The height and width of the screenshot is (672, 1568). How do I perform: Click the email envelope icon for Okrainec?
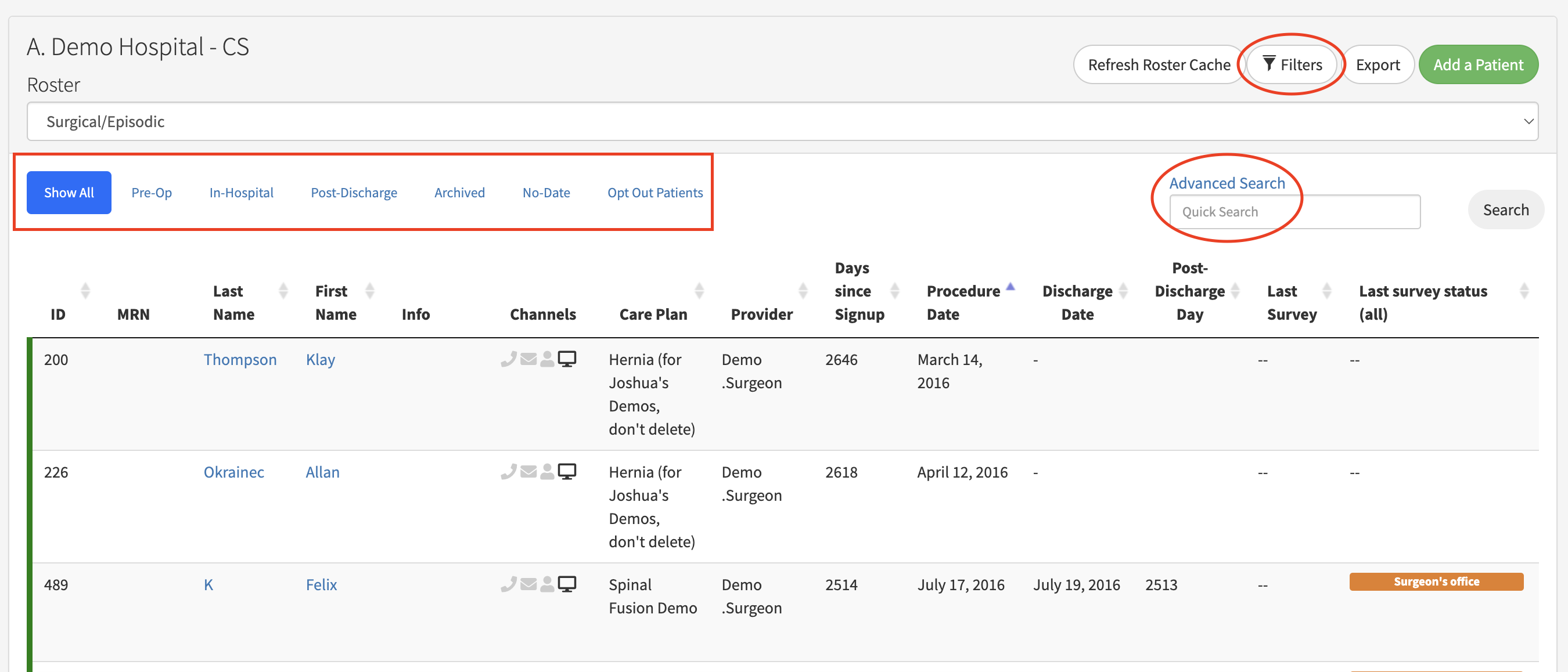tap(528, 472)
